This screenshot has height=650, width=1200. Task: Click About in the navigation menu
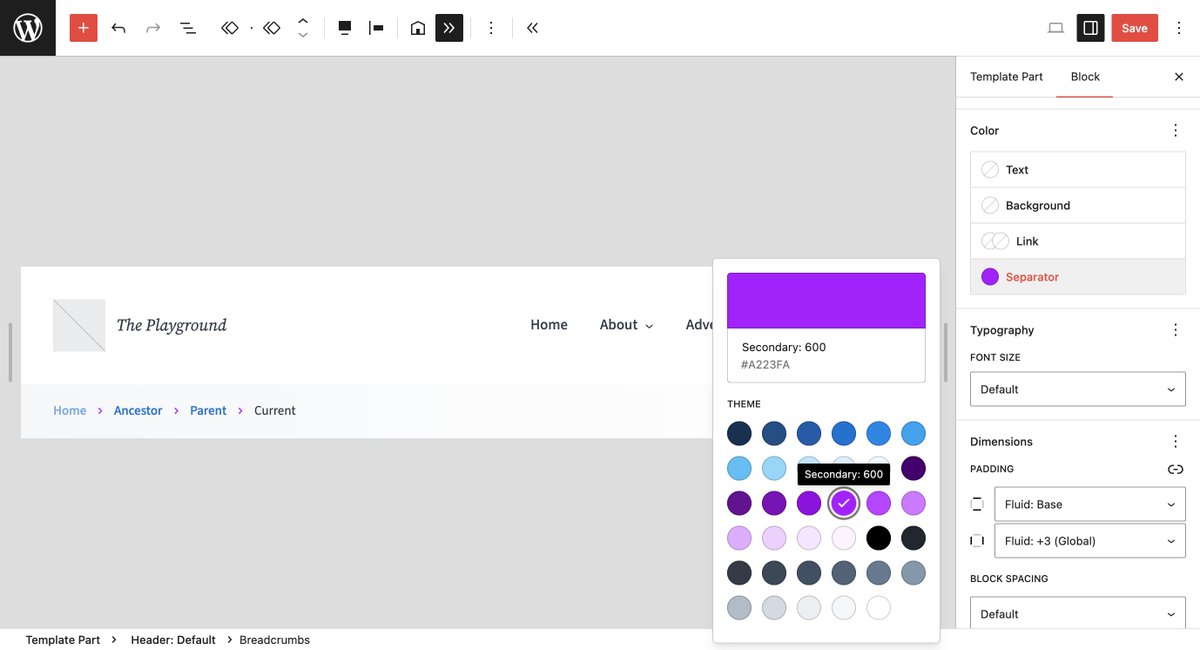point(618,325)
